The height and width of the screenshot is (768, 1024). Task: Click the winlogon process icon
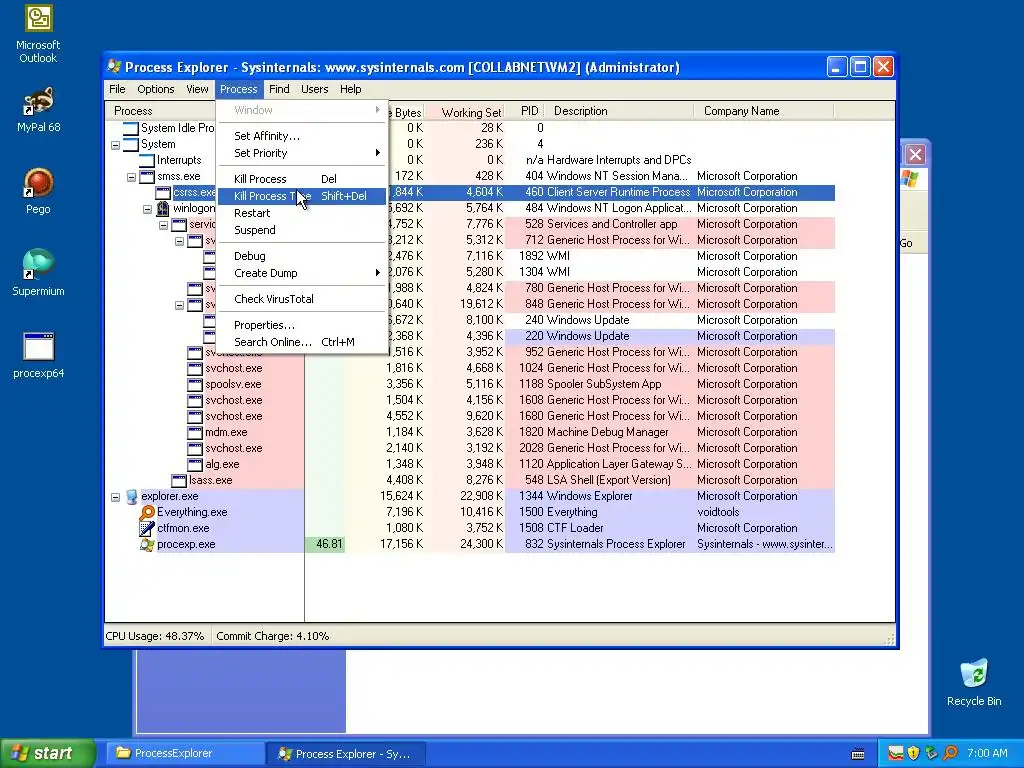click(163, 208)
